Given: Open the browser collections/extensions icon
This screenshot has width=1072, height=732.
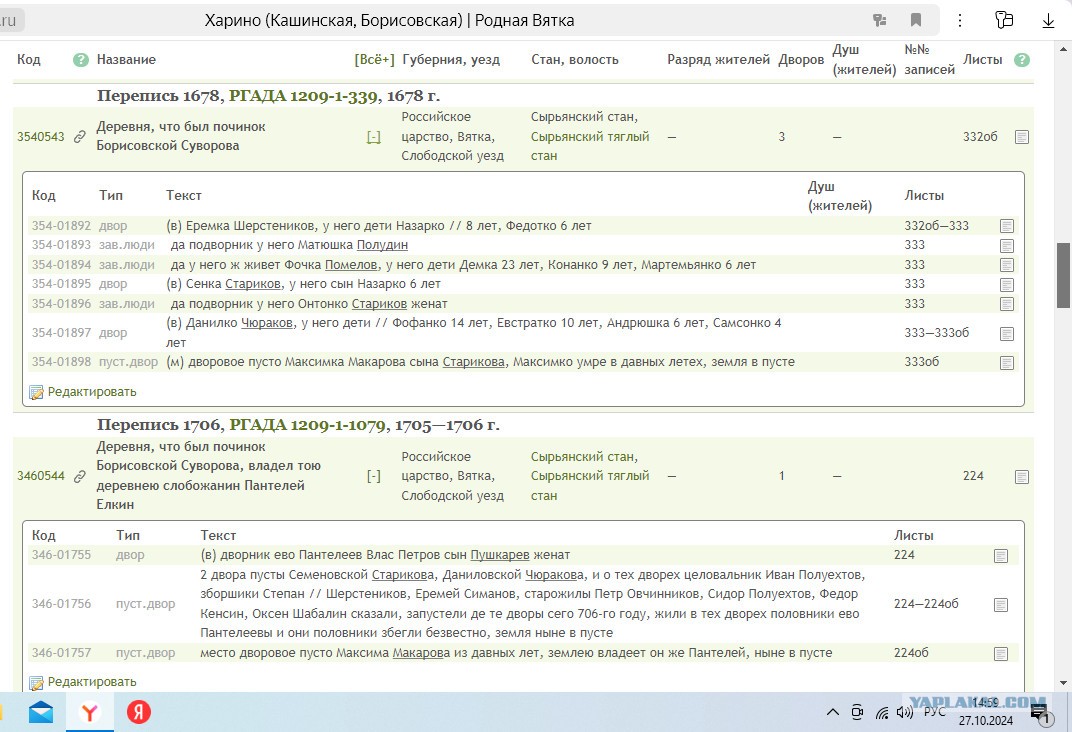Looking at the screenshot, I should 1004,21.
